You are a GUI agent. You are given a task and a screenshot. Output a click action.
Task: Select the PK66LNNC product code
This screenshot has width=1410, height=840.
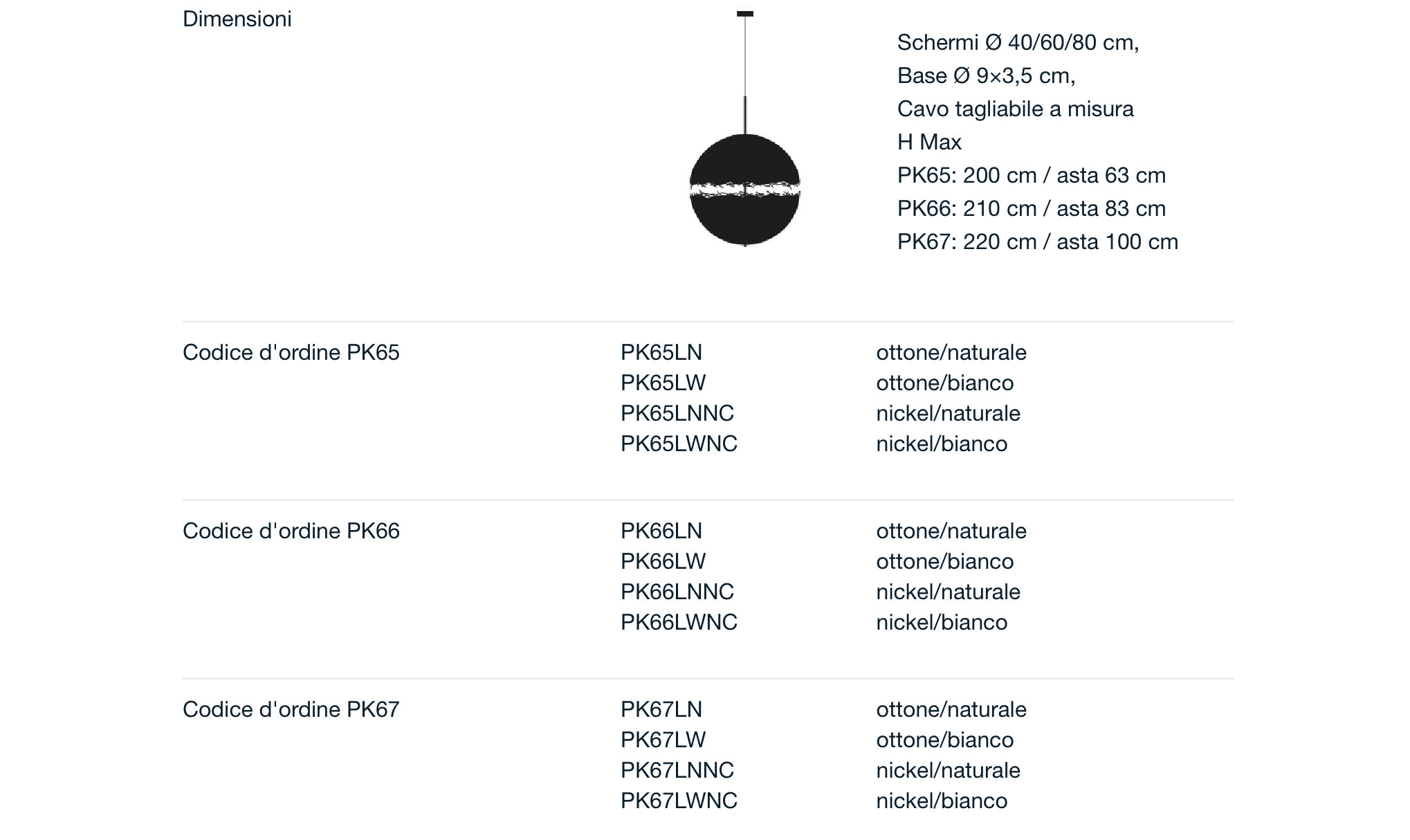point(677,592)
